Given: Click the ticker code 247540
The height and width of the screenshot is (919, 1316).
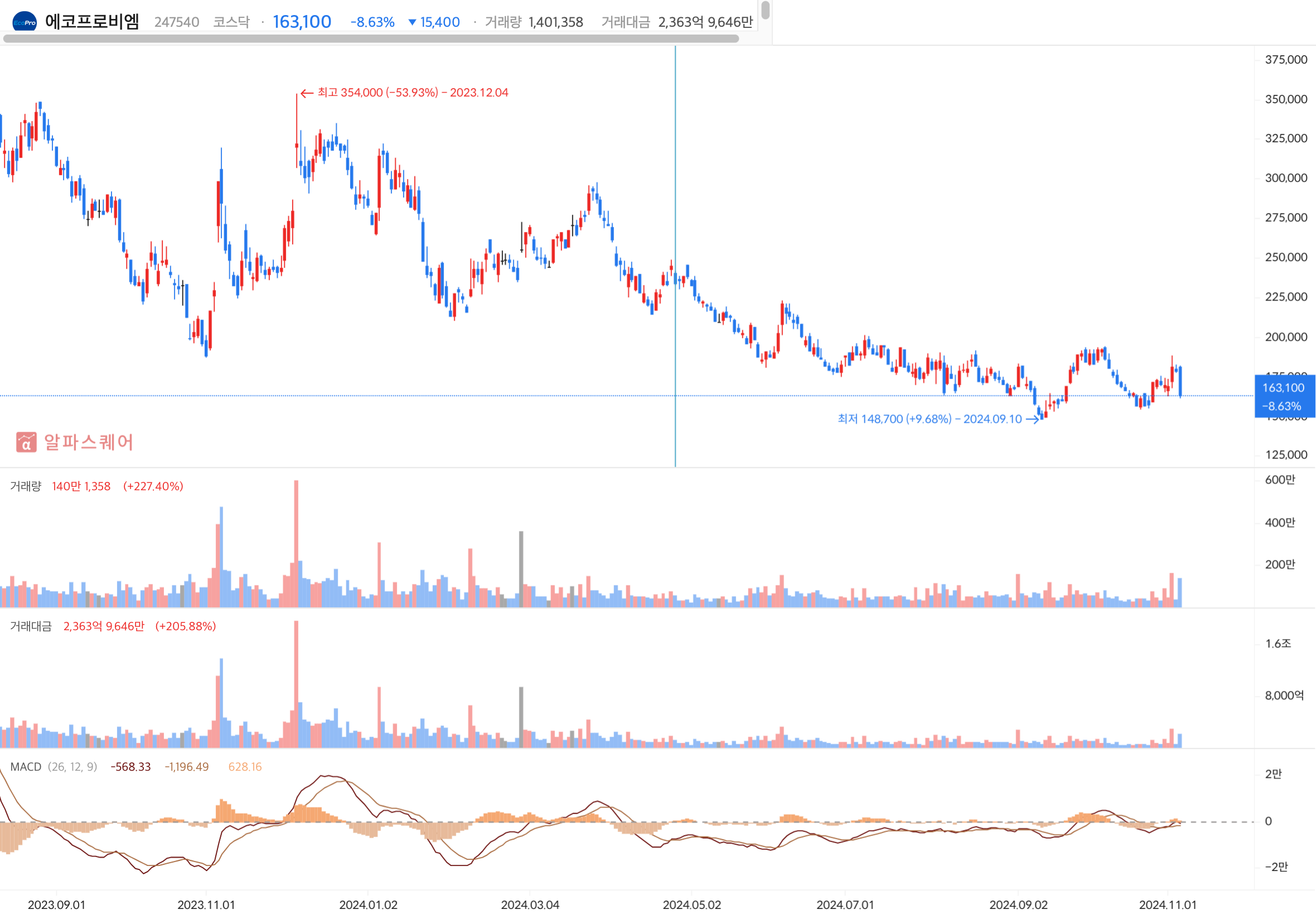Looking at the screenshot, I should (177, 22).
